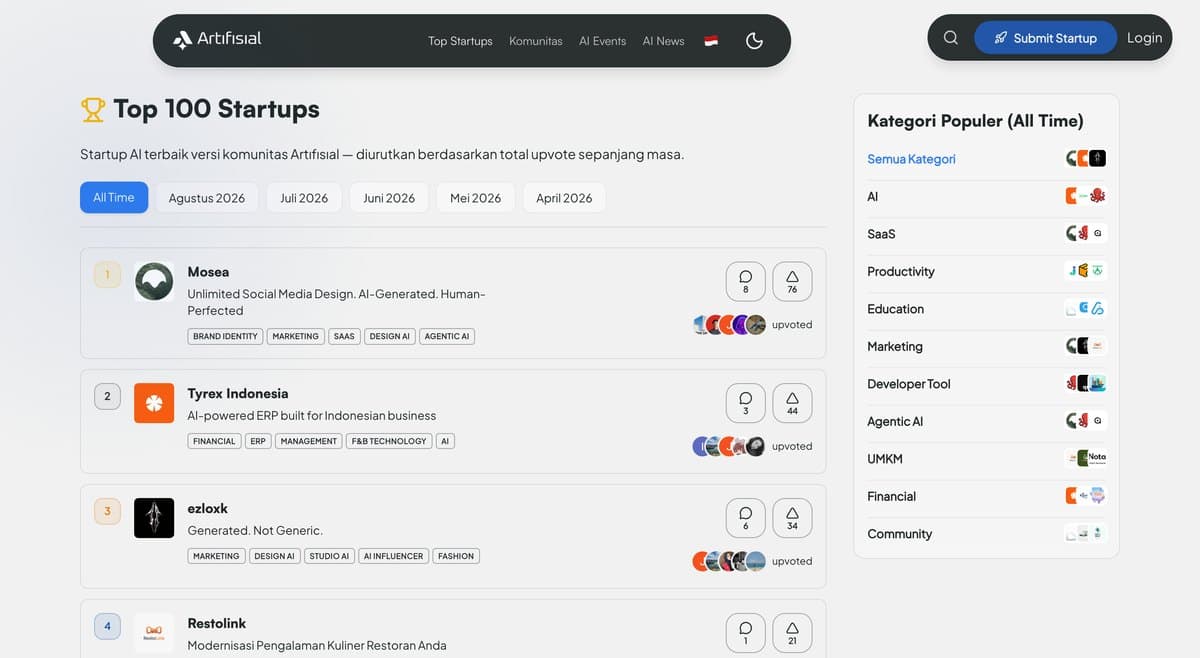The image size is (1200, 658).
Task: Click Mosea startup title
Action: (208, 272)
